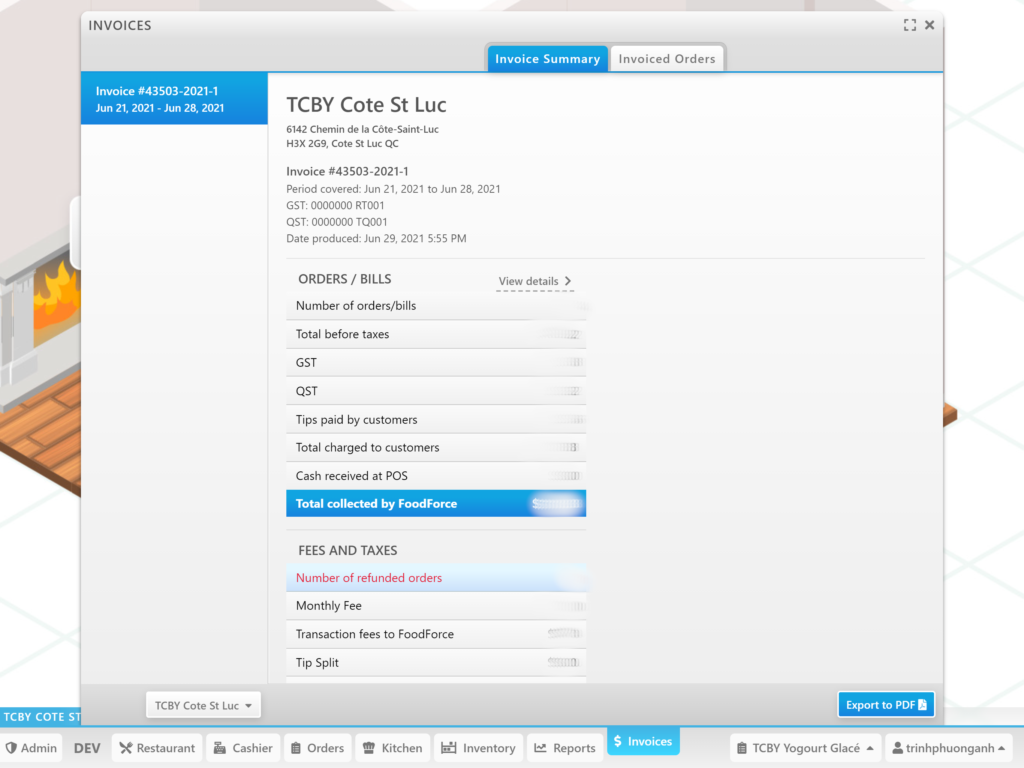Open the Reports chart section
The height and width of the screenshot is (768, 1024).
click(x=565, y=747)
